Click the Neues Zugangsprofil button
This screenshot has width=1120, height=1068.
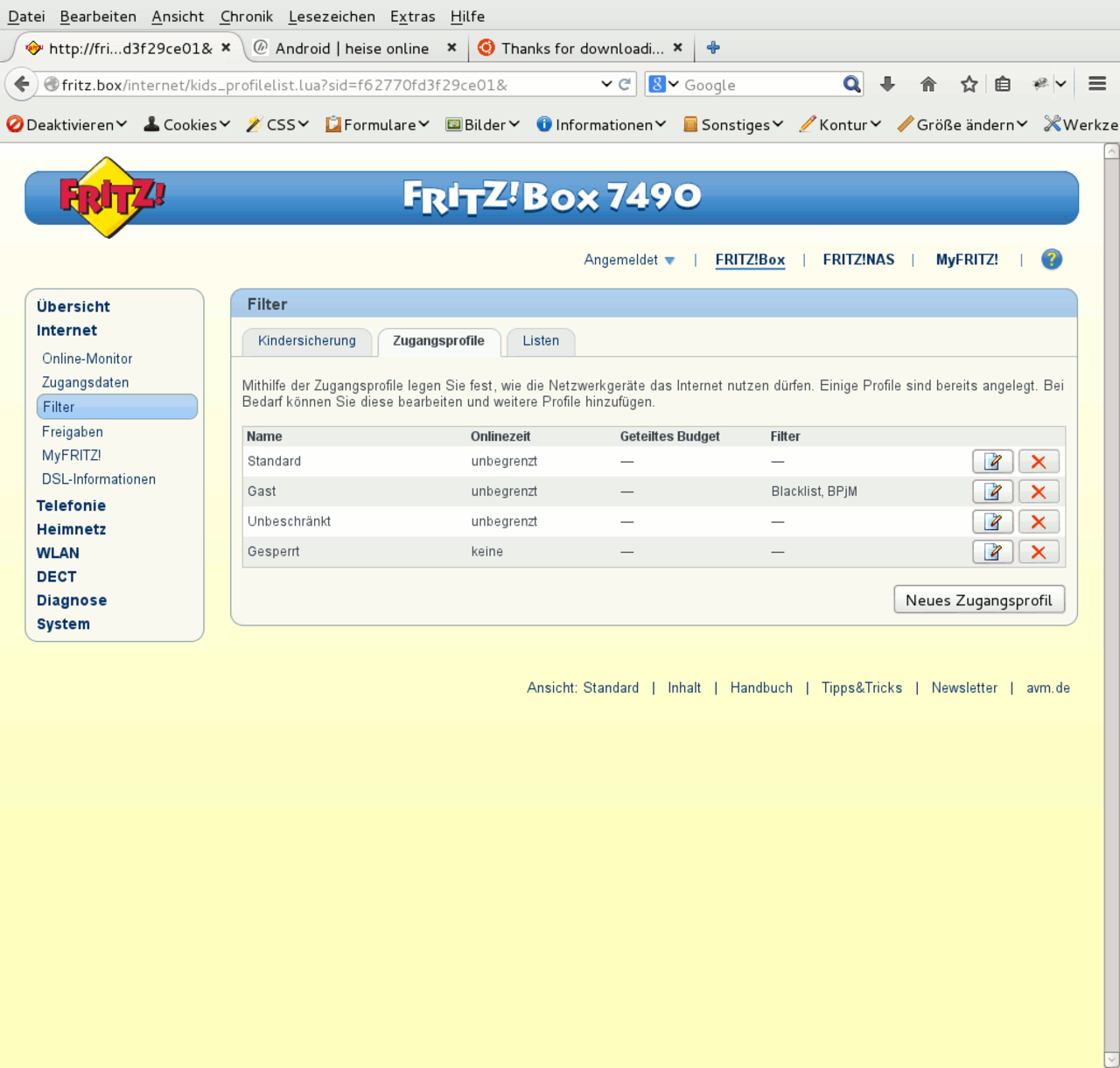point(979,600)
